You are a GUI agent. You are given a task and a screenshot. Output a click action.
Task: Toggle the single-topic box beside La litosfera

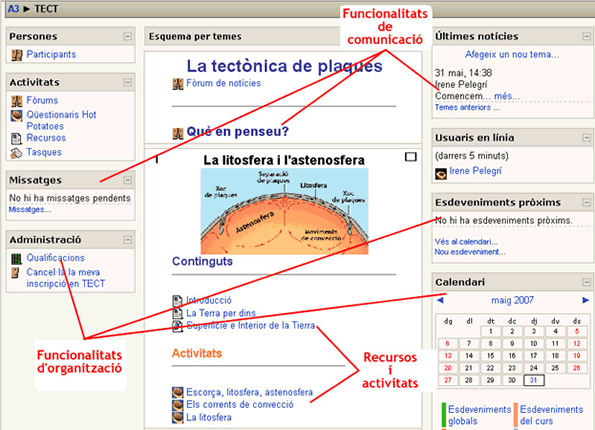[x=411, y=157]
